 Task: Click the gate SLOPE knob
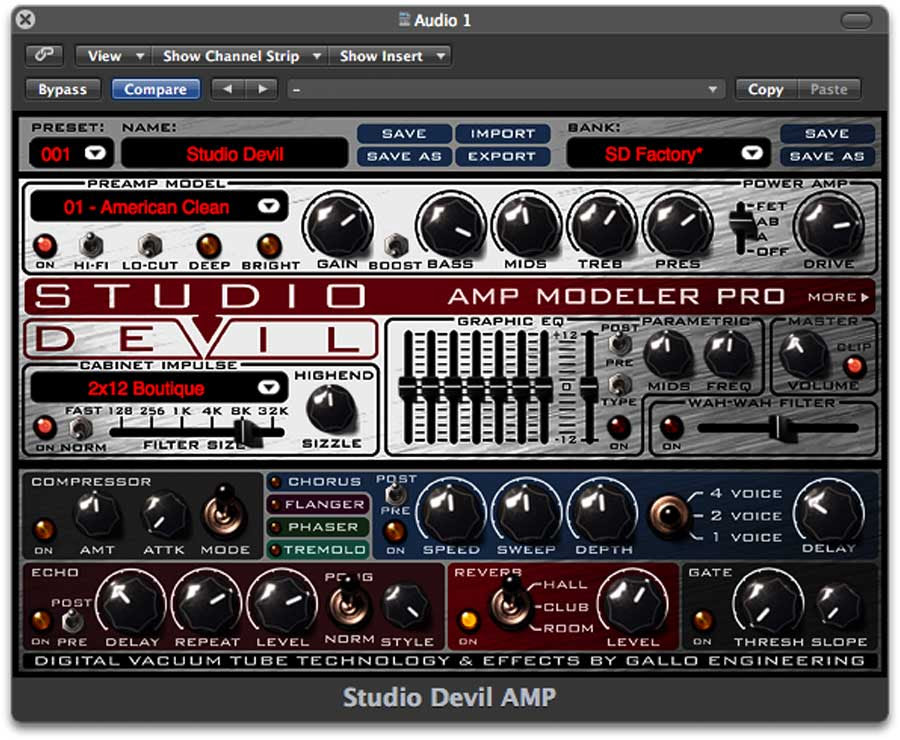coord(839,606)
